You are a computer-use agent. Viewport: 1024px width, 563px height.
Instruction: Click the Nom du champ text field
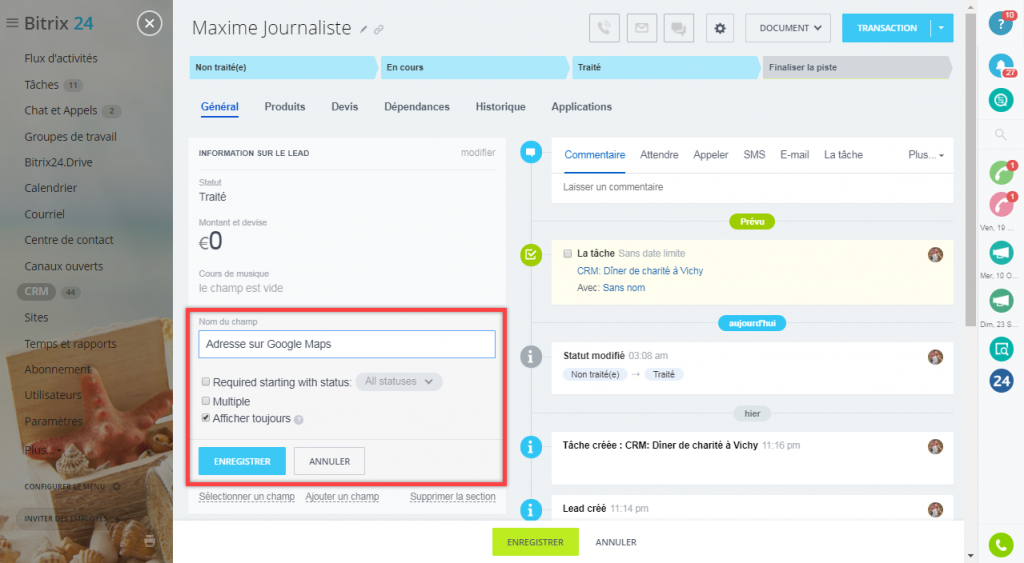coord(347,344)
